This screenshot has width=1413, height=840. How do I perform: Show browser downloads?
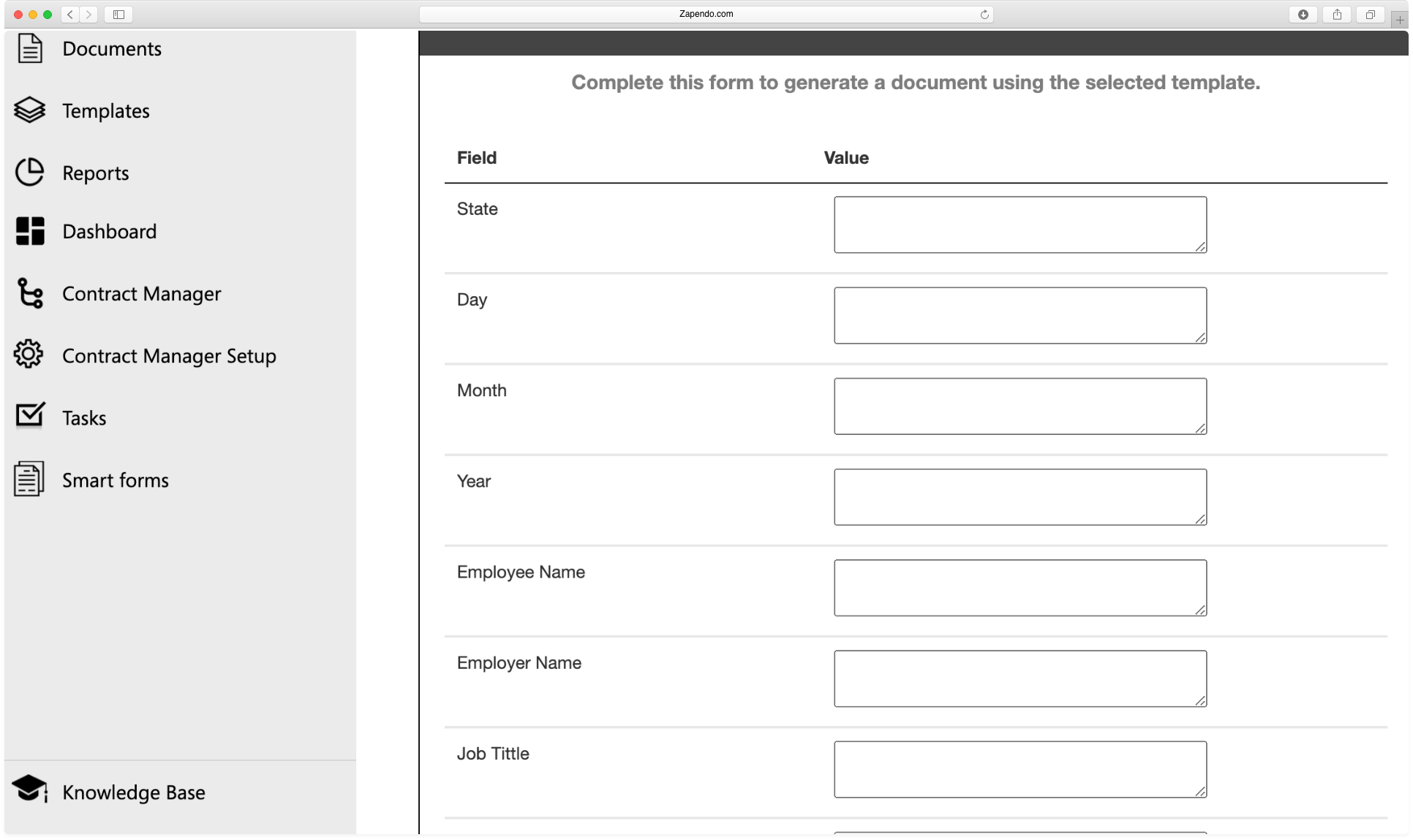coord(1303,15)
